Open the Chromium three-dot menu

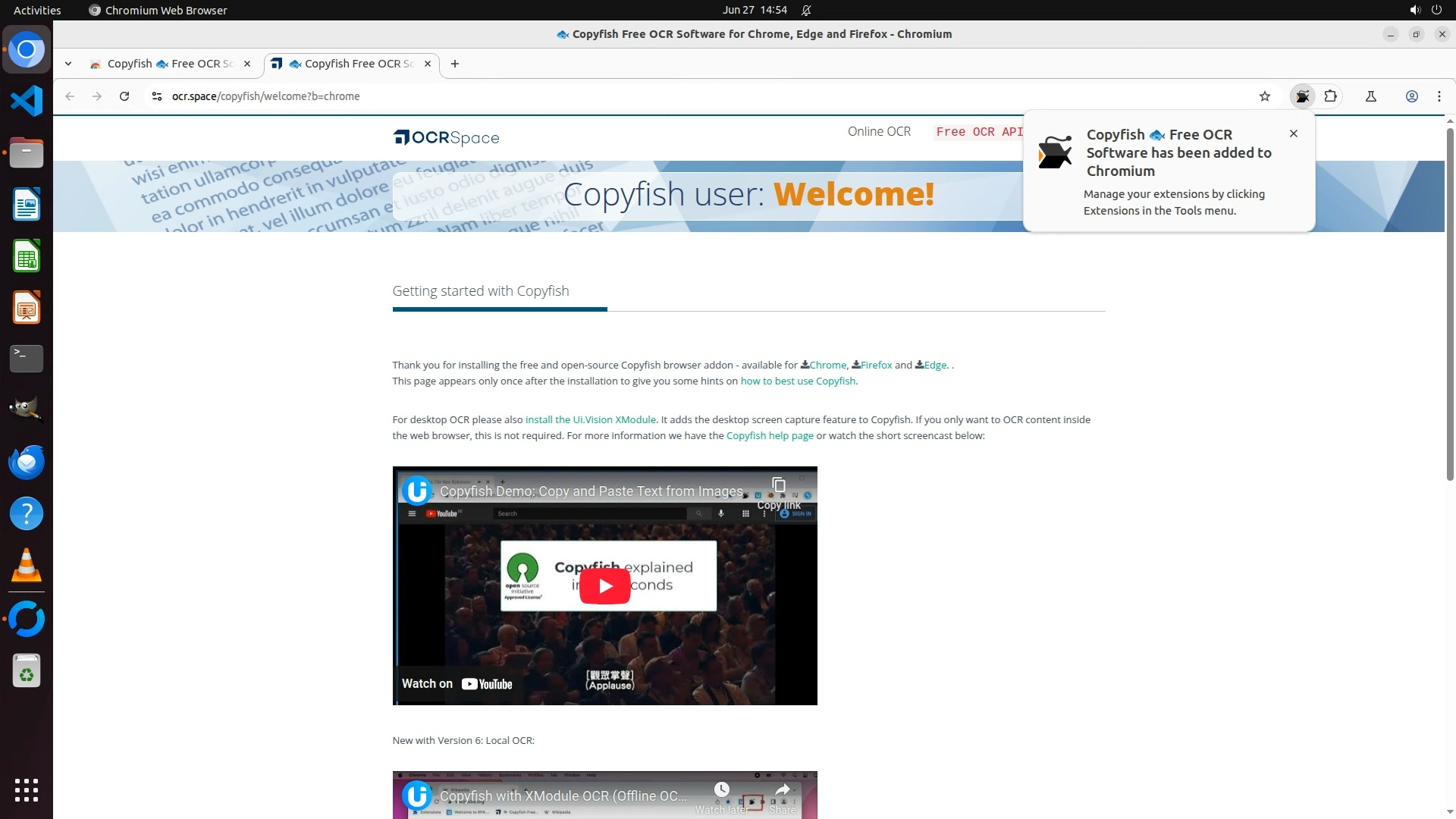coord(1439,96)
